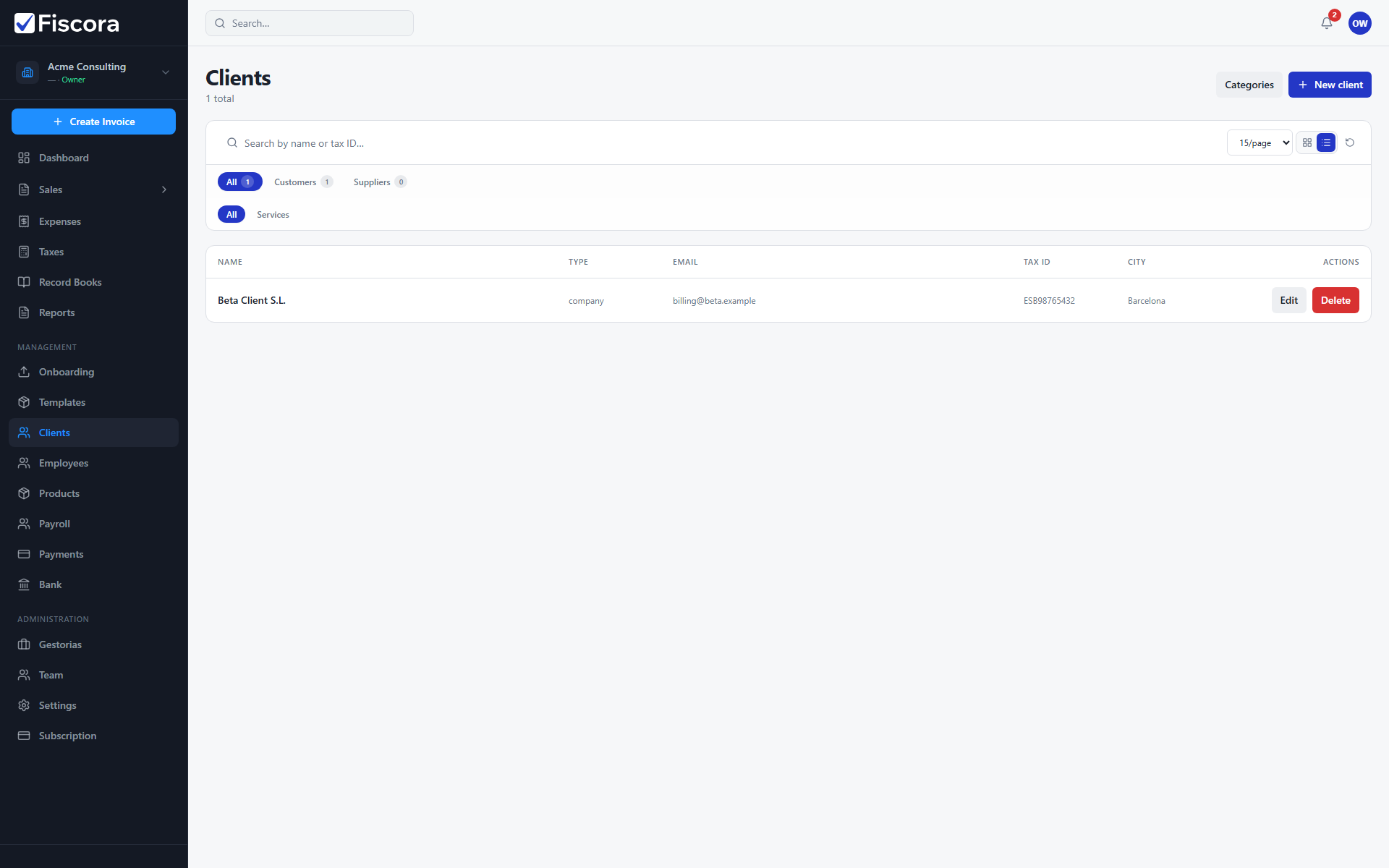Screen dimensions: 1389x868
Task: Open Record Books via book icon
Action: (x=24, y=282)
